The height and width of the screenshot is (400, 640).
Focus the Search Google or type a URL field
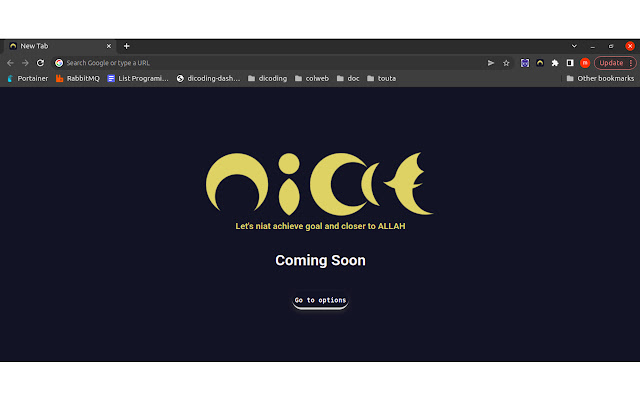[271, 63]
